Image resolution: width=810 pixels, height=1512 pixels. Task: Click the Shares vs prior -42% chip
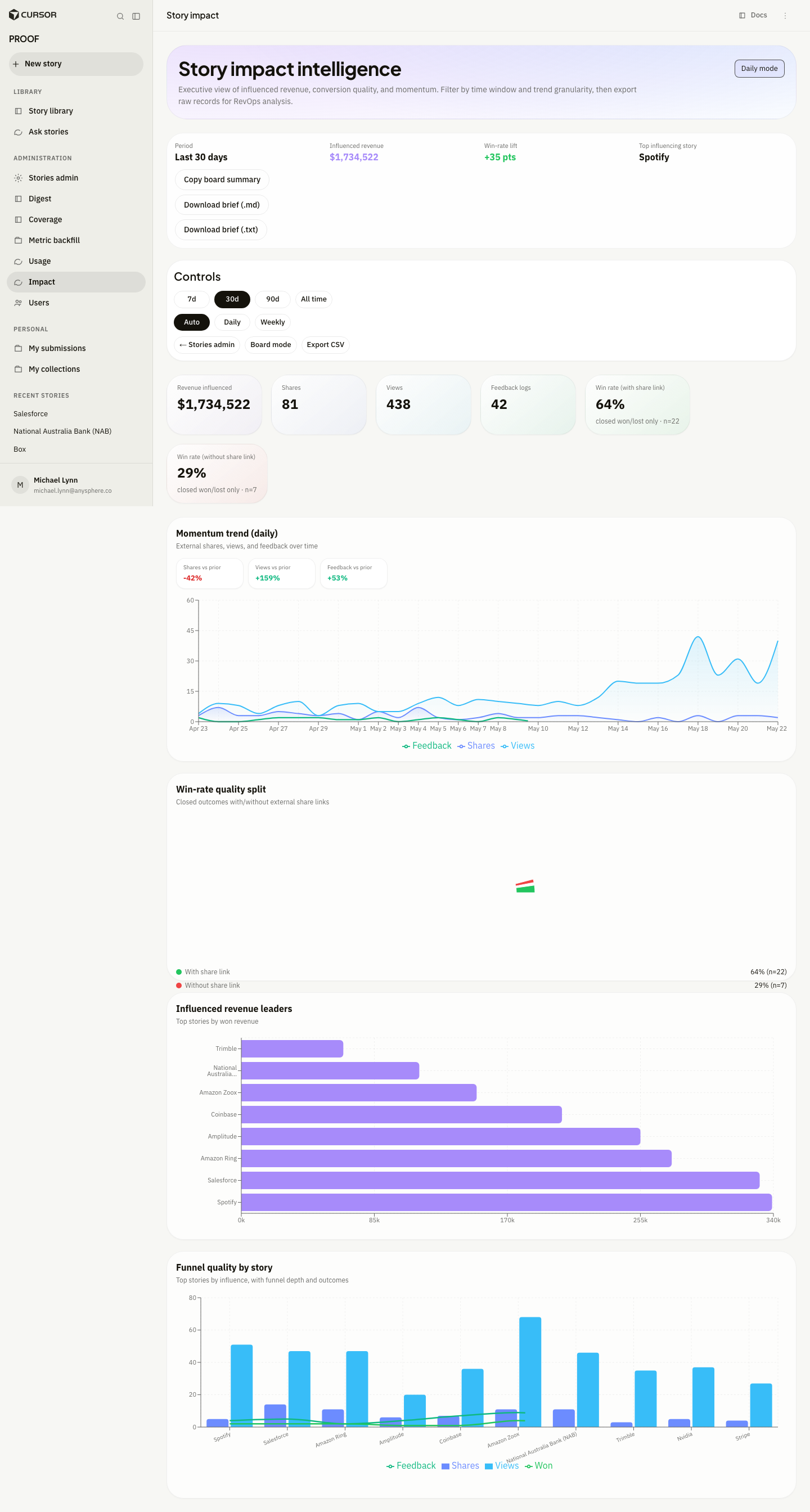coord(210,573)
